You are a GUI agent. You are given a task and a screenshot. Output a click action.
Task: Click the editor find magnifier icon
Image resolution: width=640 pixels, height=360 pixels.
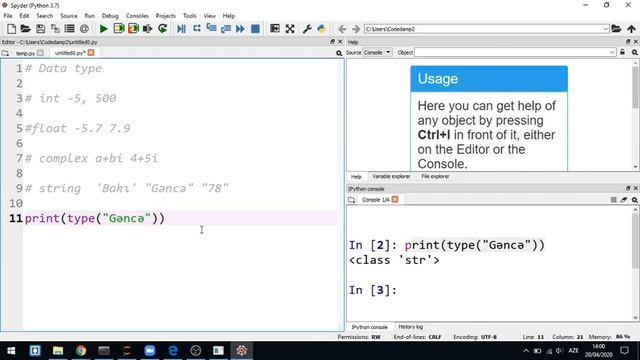click(339, 53)
